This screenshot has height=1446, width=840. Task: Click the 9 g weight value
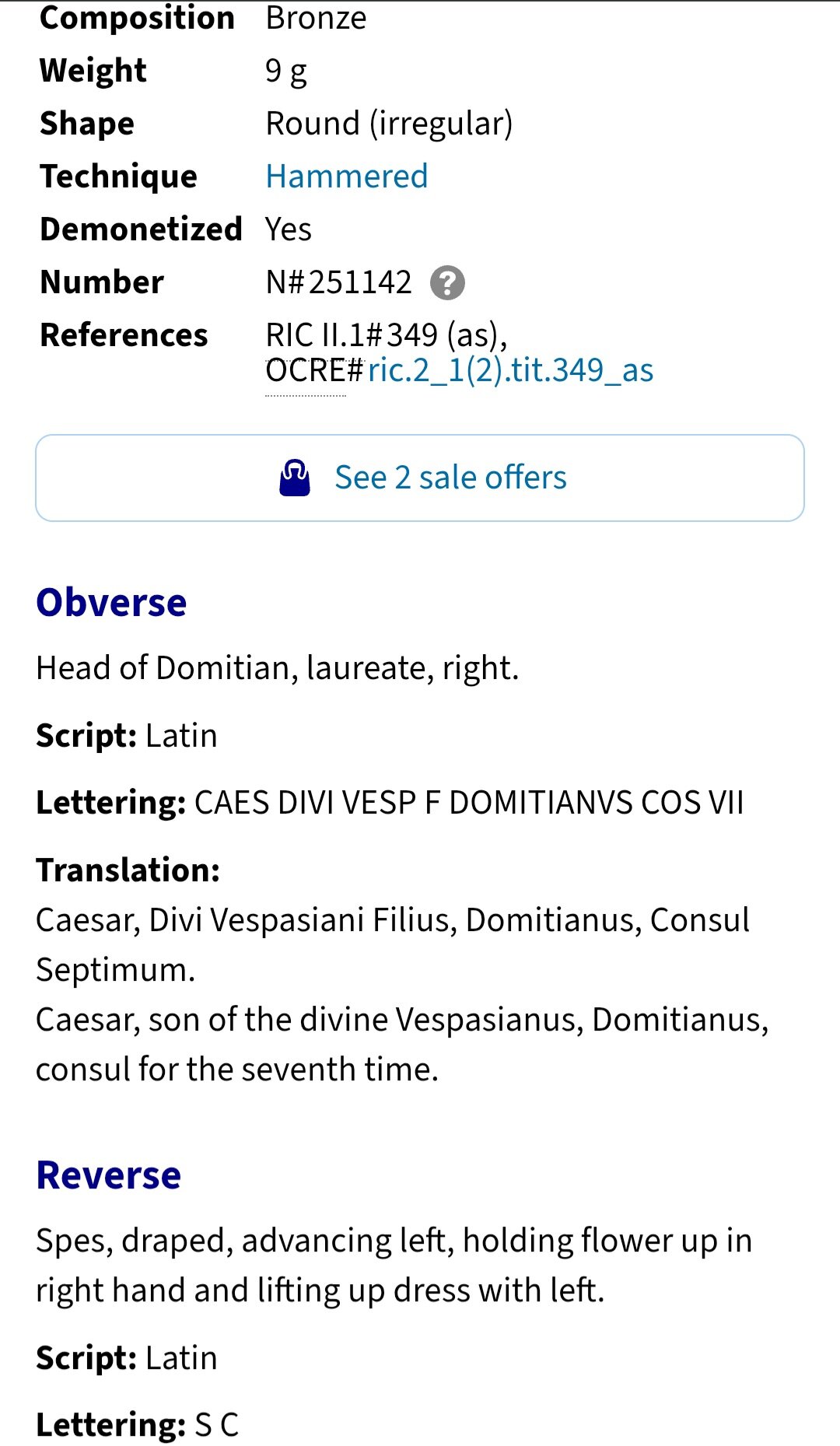(286, 72)
